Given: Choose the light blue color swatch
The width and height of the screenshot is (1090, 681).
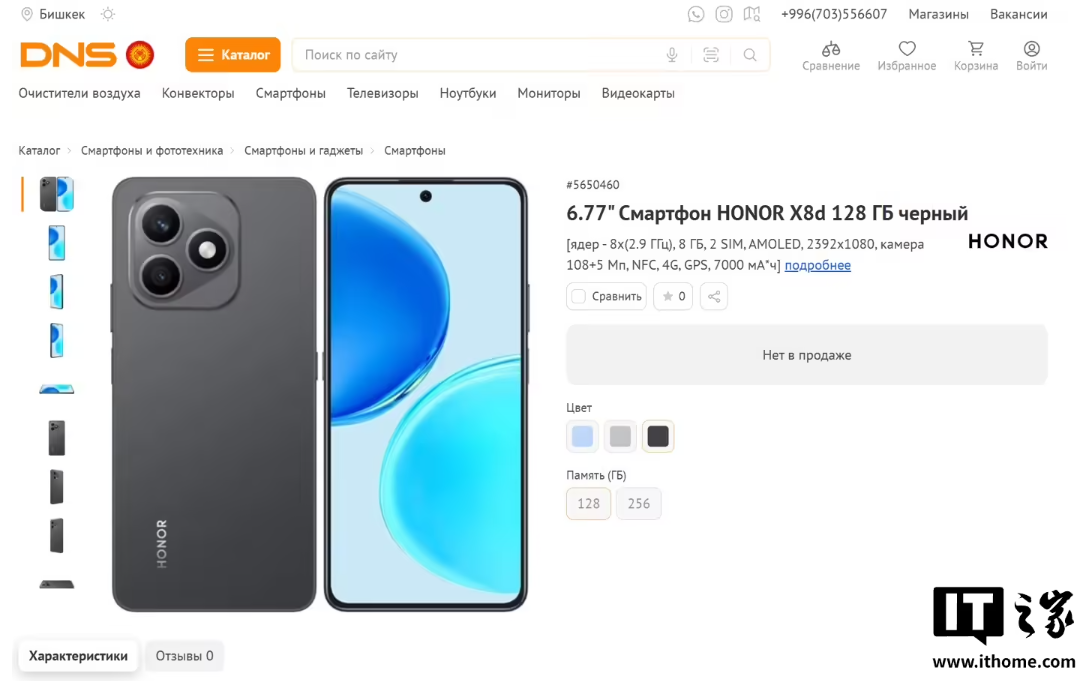Looking at the screenshot, I should pyautogui.click(x=583, y=436).
